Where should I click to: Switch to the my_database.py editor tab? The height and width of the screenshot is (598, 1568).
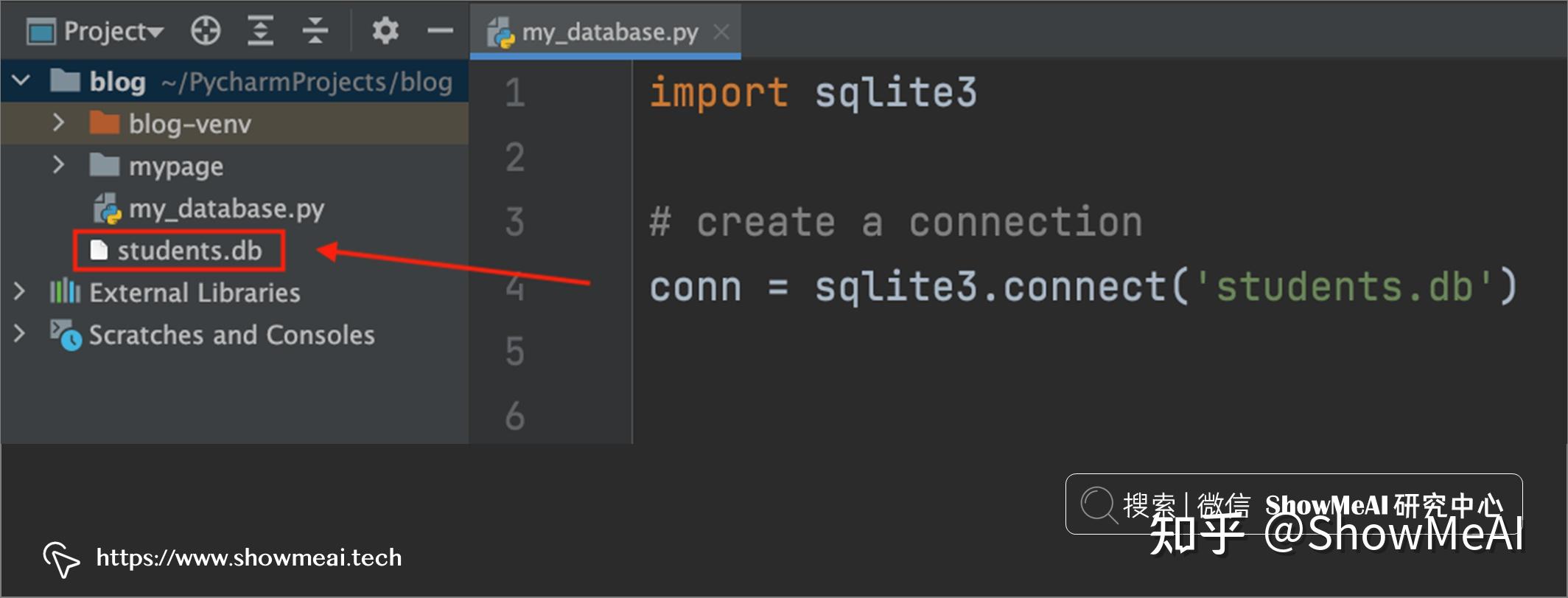pos(606,32)
